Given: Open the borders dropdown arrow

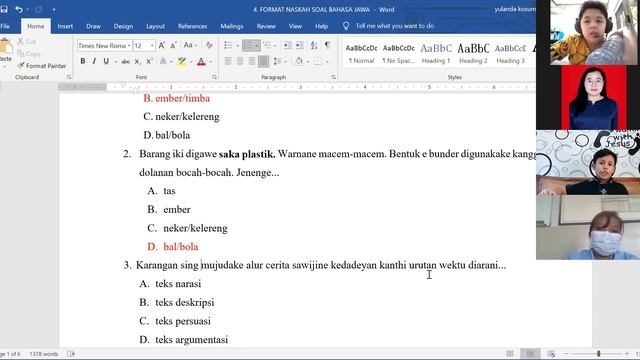Looking at the screenshot, I should click(327, 62).
